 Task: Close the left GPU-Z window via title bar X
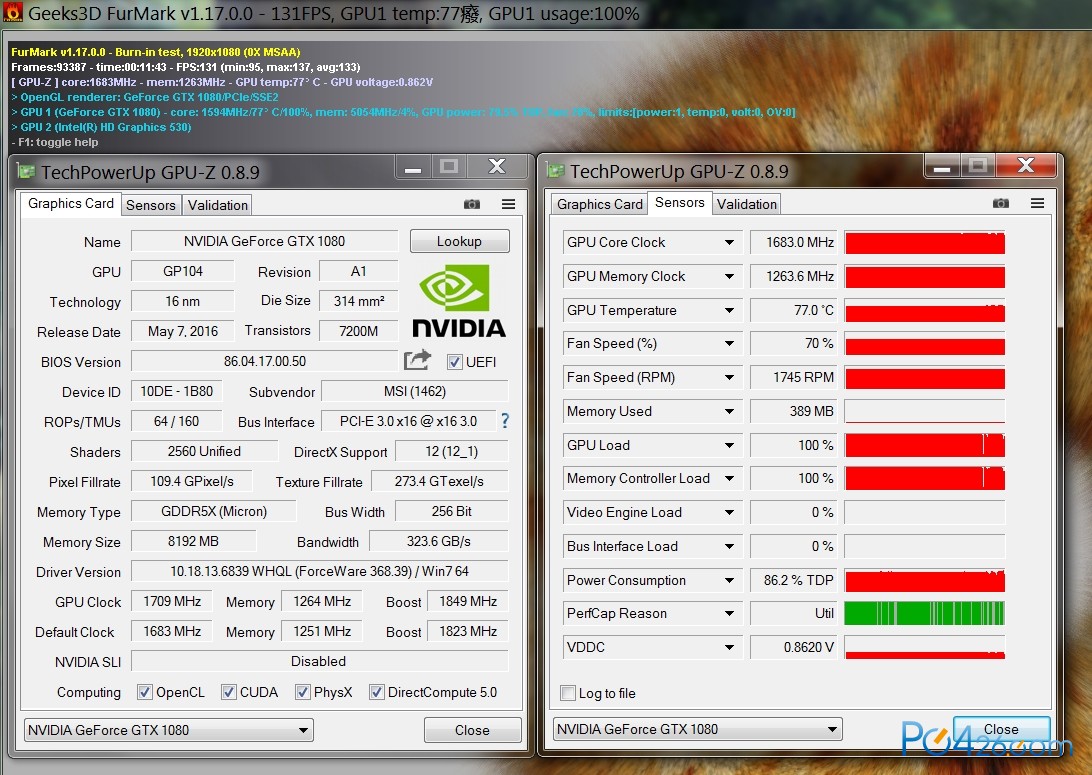pos(497,166)
